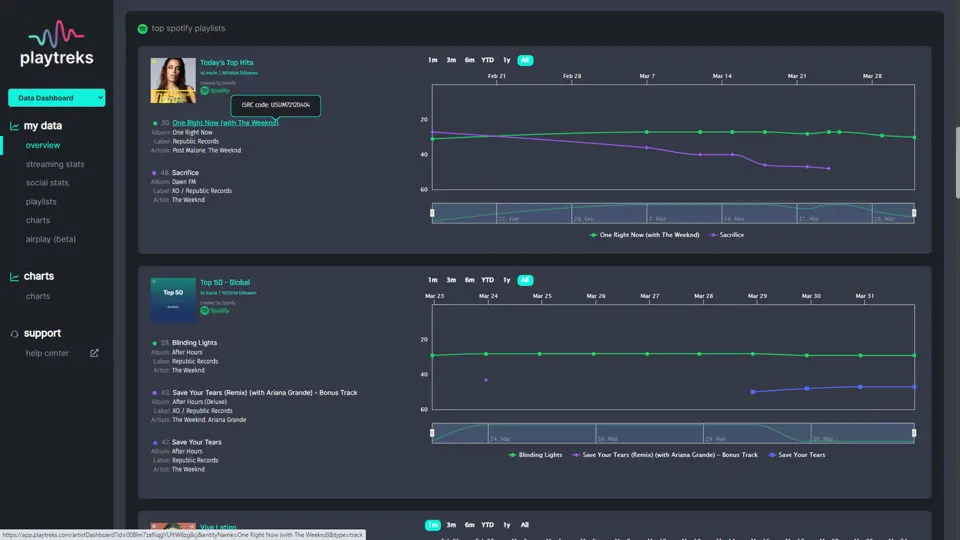The height and width of the screenshot is (540, 960).
Task: Click the charts section icon
Action: [14, 277]
